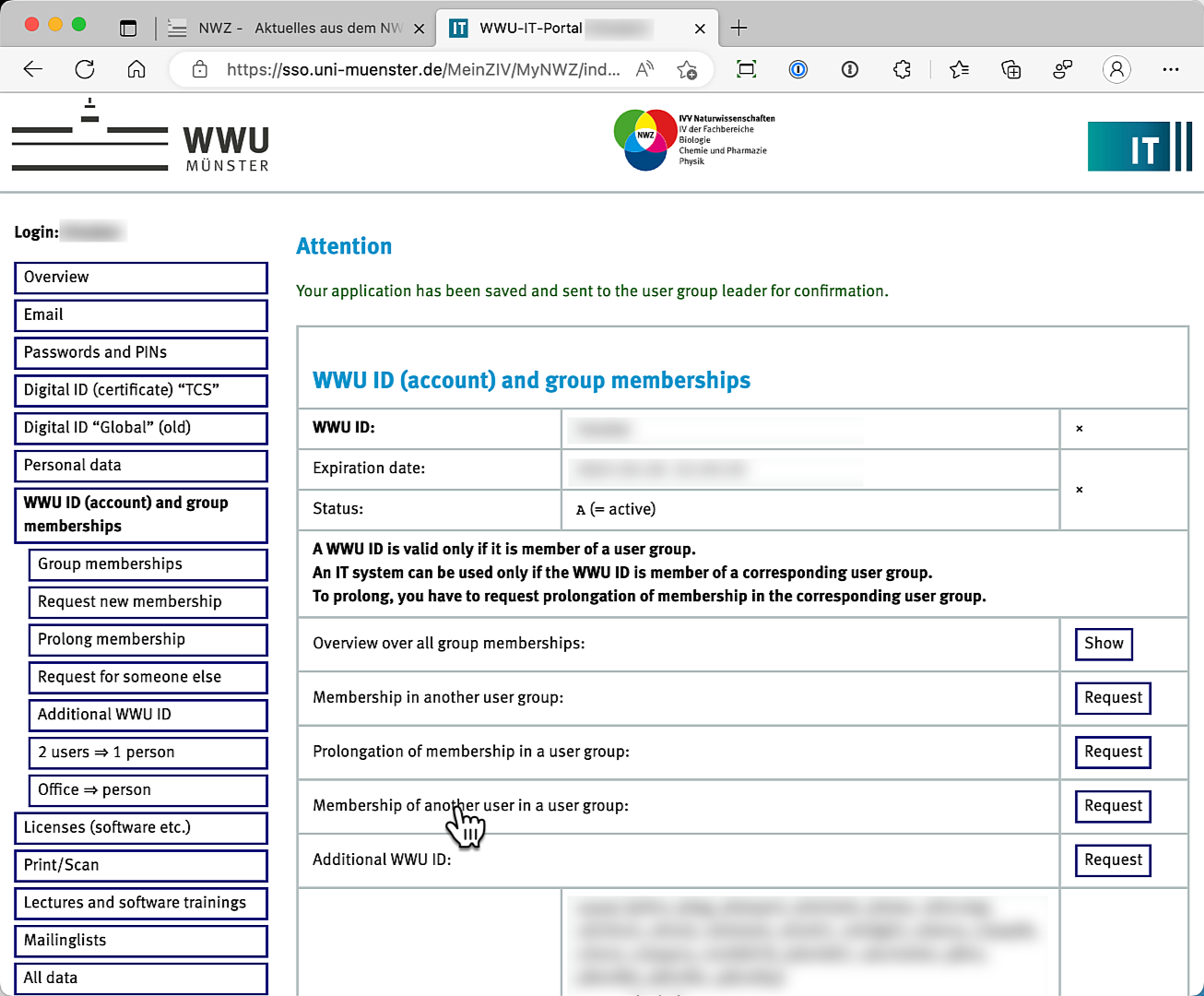Screen dimensions: 1204x996
Task: Open the tab actions menu icon
Action: 128,28
